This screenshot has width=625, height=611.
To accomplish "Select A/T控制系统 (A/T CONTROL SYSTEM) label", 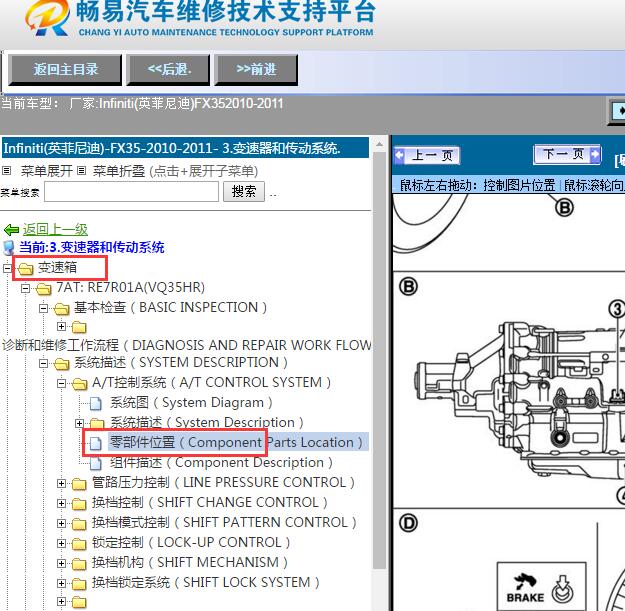I will click(x=211, y=382).
